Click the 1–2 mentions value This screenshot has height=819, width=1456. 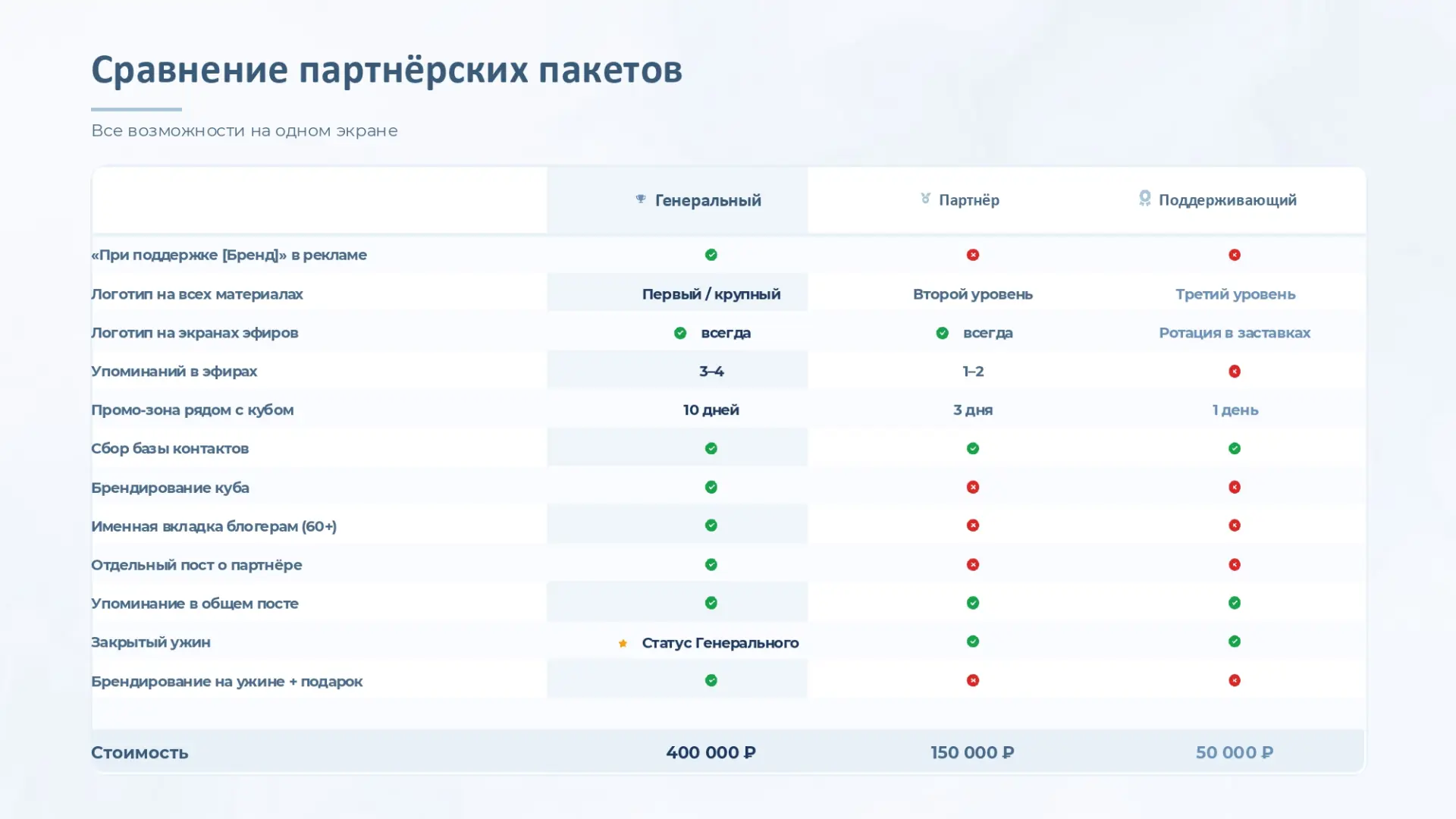point(973,372)
